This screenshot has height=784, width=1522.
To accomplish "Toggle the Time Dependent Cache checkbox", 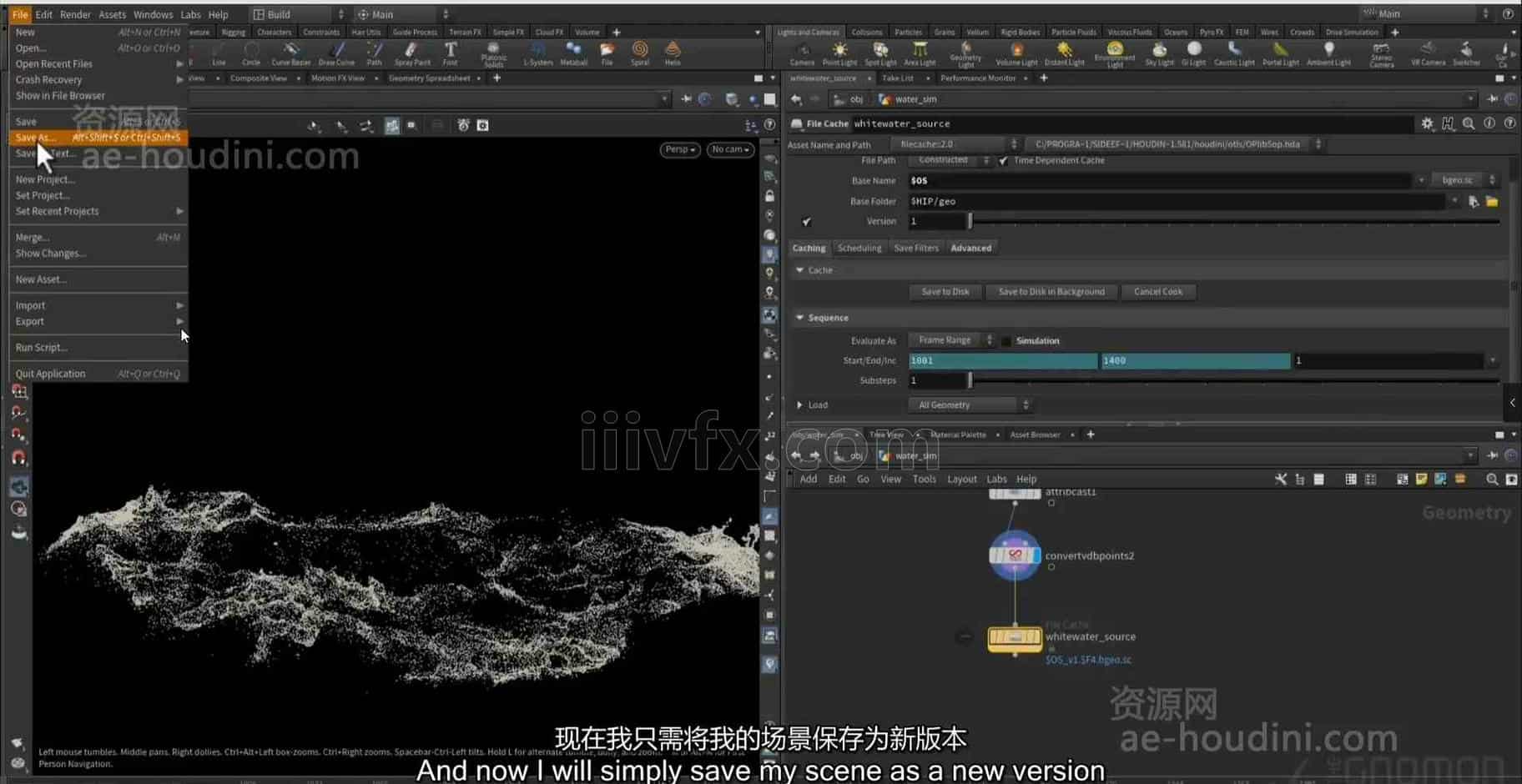I will (1003, 160).
